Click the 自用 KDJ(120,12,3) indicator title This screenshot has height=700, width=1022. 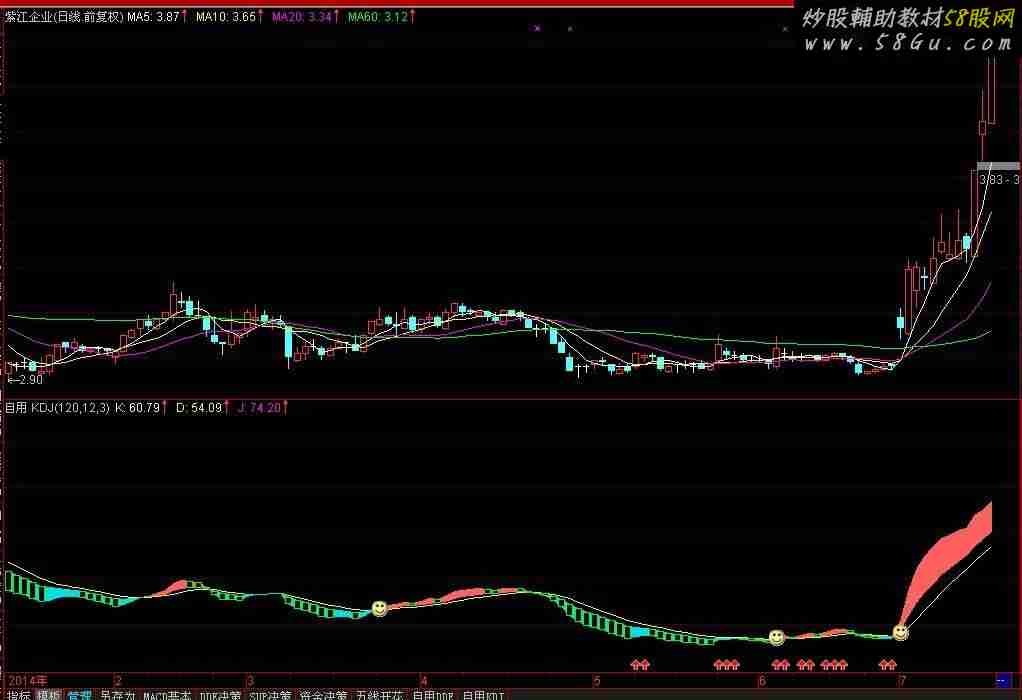pos(57,408)
